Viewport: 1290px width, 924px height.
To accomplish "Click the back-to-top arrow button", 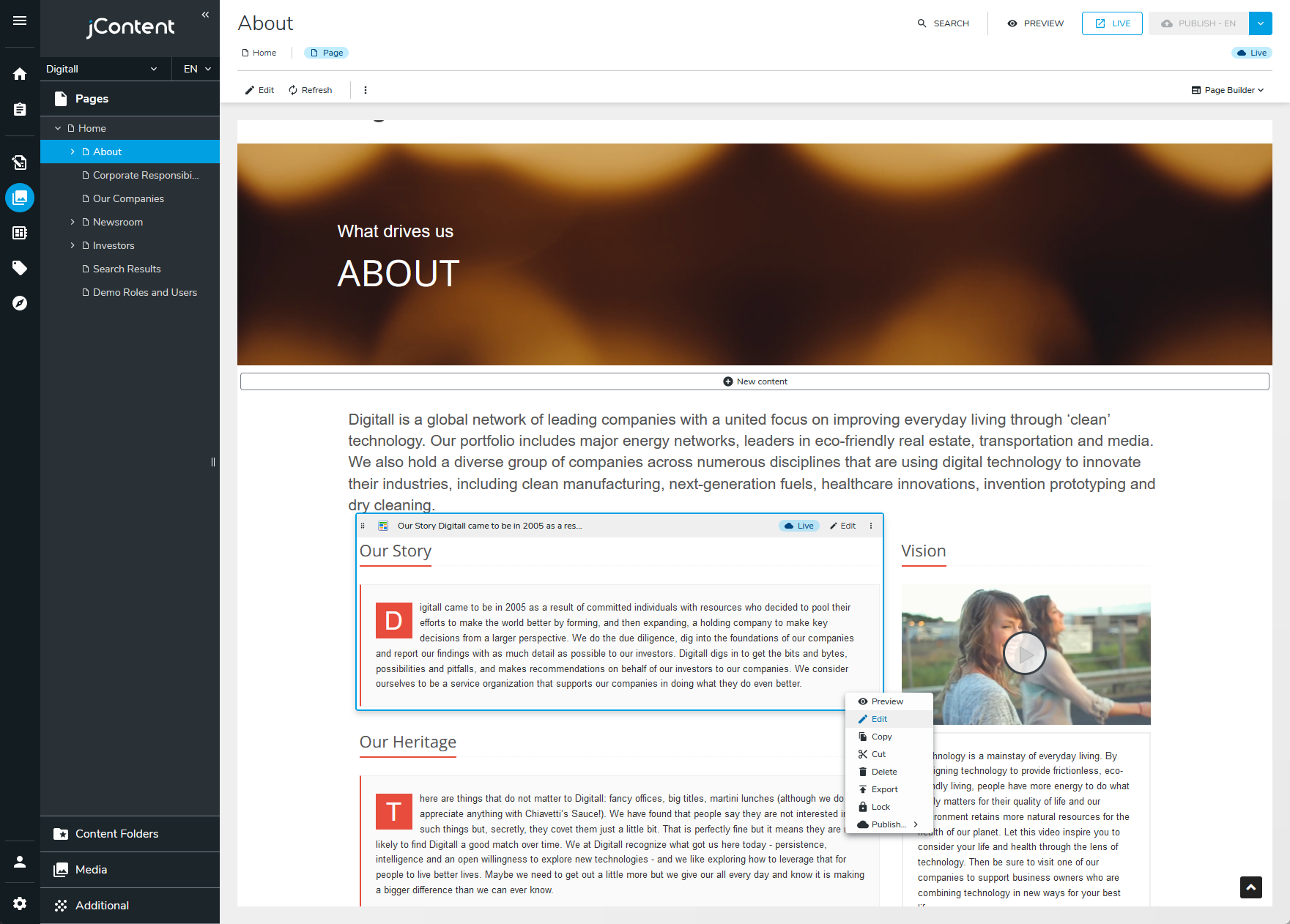I will 1251,887.
